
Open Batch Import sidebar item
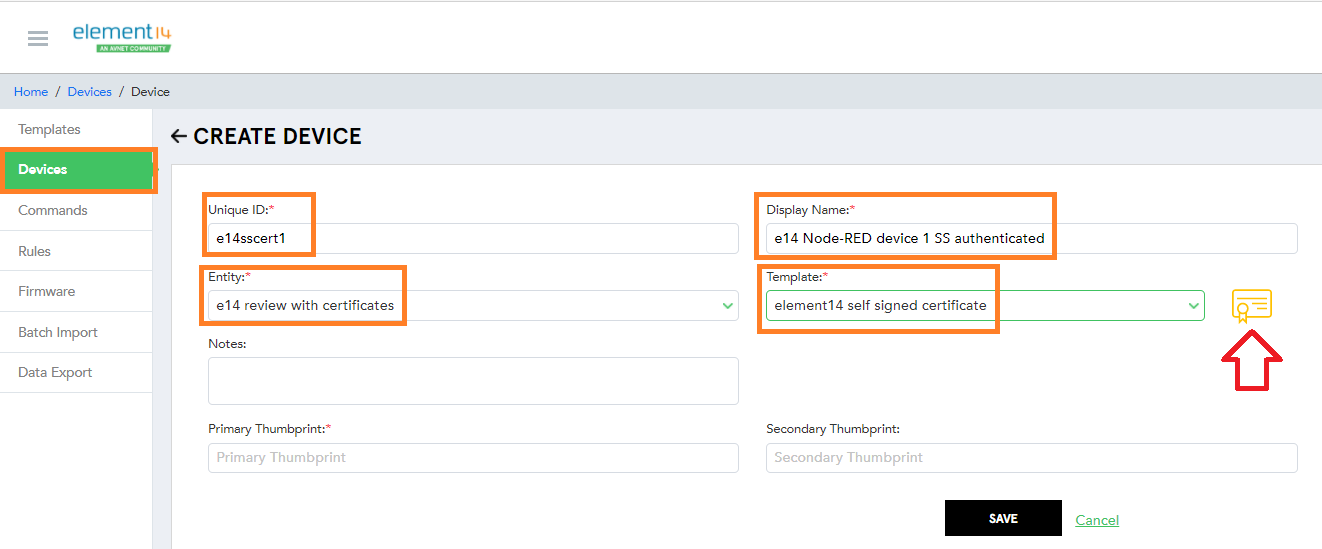(76, 332)
